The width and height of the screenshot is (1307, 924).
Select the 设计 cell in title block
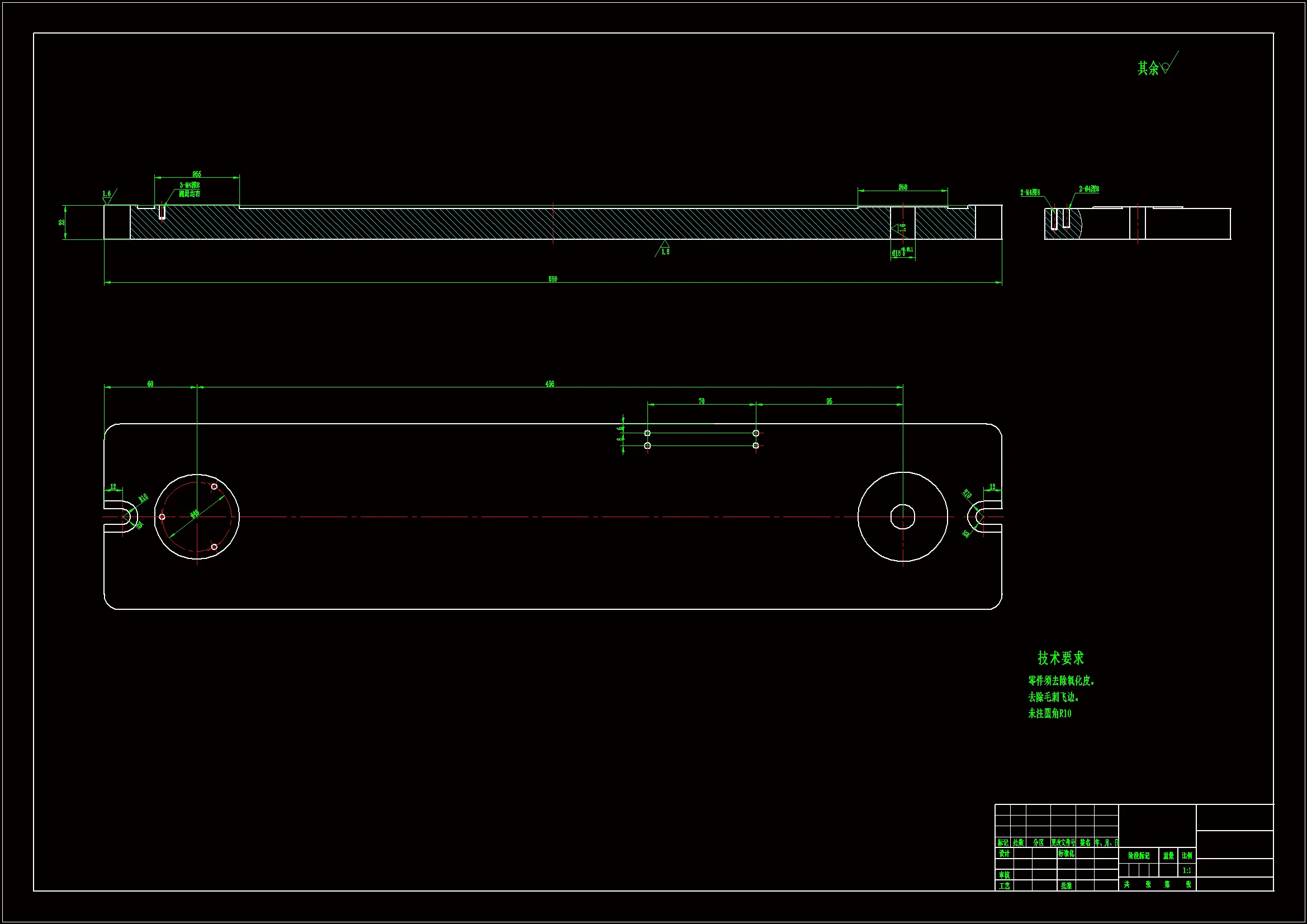click(x=1003, y=854)
